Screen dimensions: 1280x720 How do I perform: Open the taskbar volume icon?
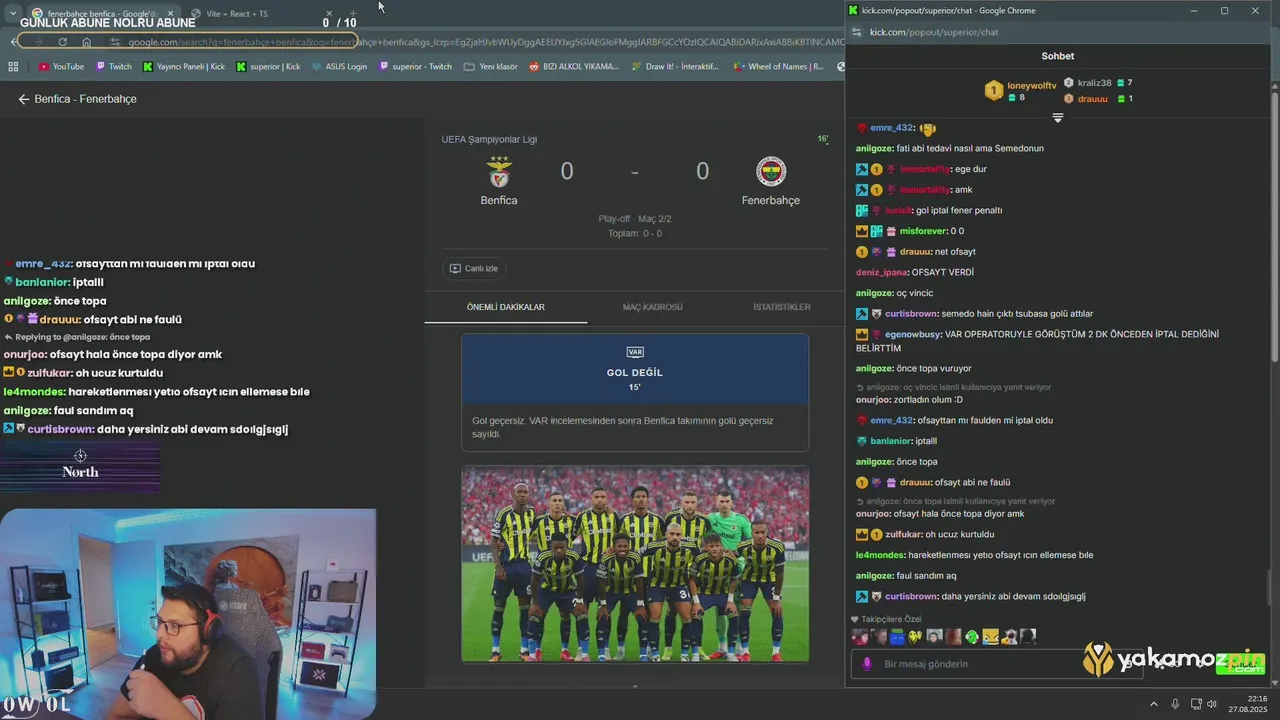coord(1212,704)
